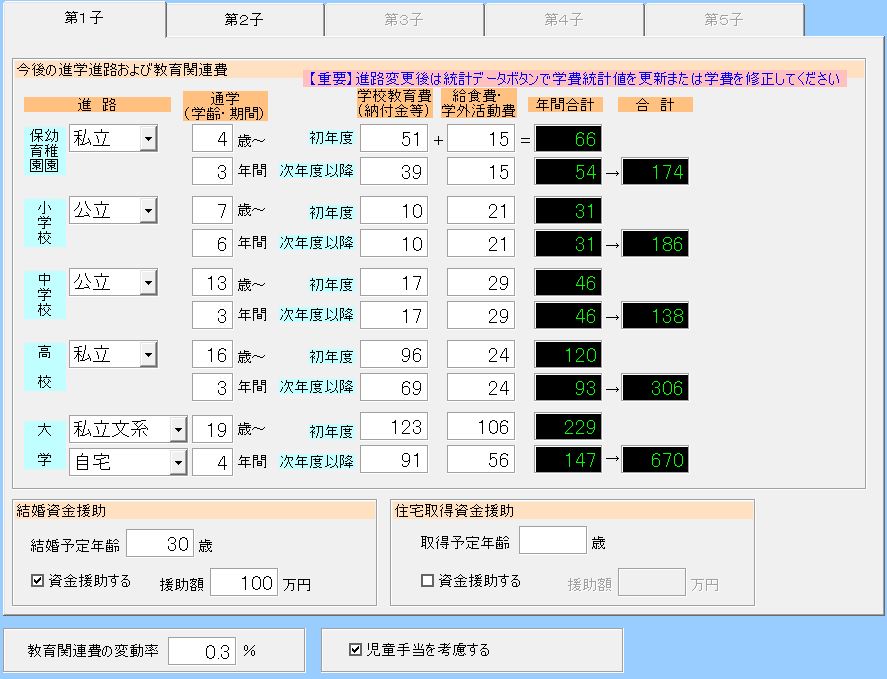The image size is (887, 679).
Task: Select the 第1子 tab
Action: pos(84,19)
